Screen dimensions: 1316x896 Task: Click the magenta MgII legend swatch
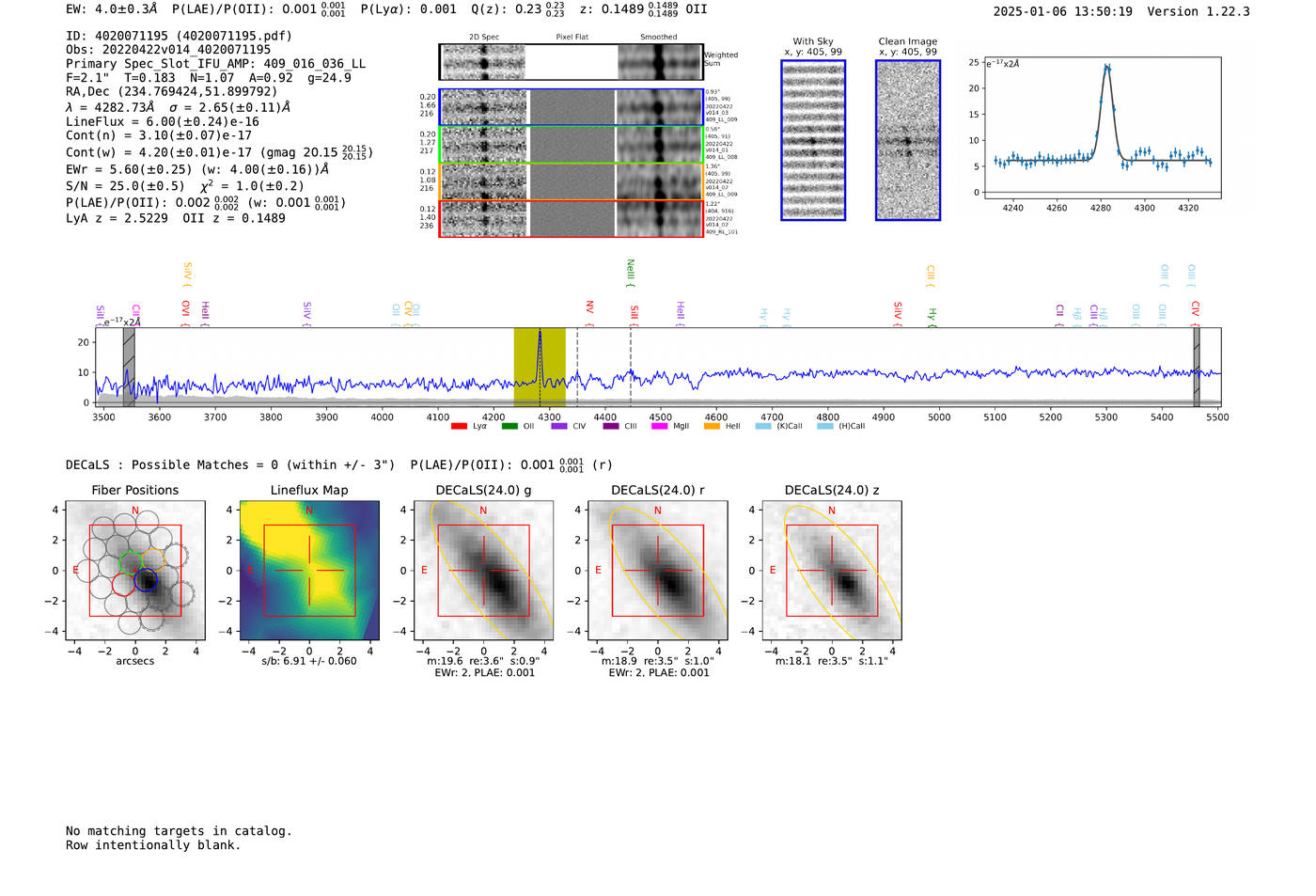click(x=660, y=426)
